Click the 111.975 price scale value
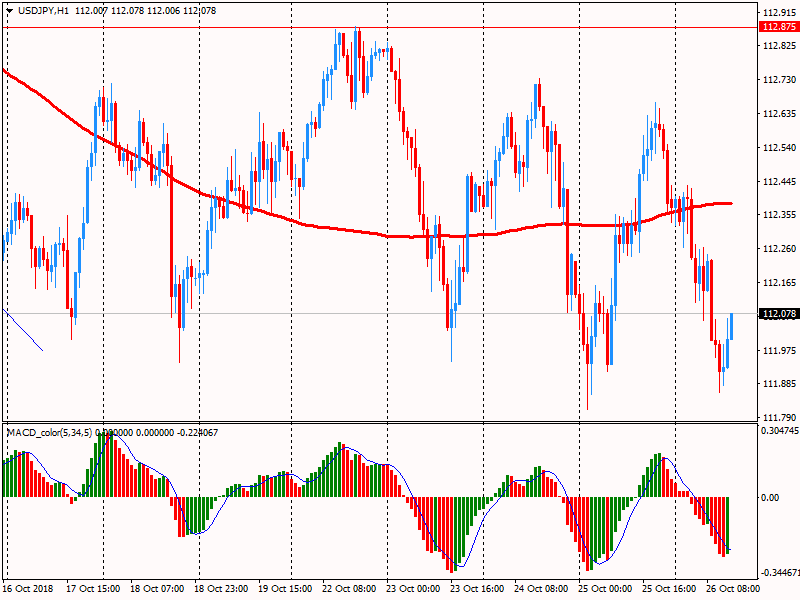 [x=779, y=351]
